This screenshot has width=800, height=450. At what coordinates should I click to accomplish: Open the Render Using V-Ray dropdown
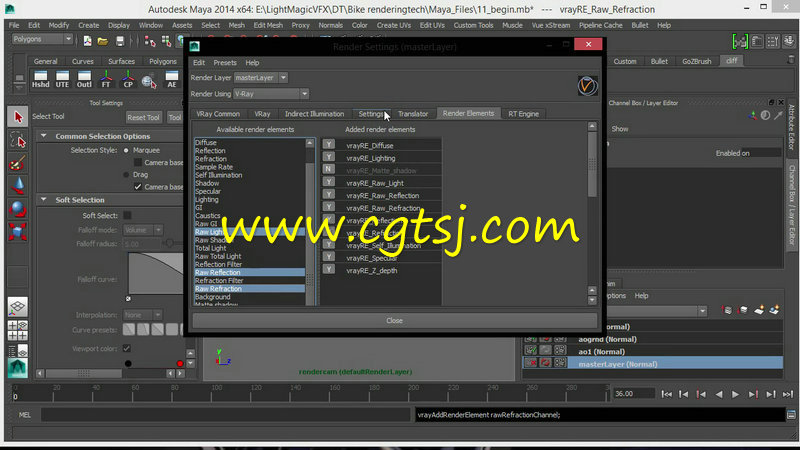click(271, 94)
